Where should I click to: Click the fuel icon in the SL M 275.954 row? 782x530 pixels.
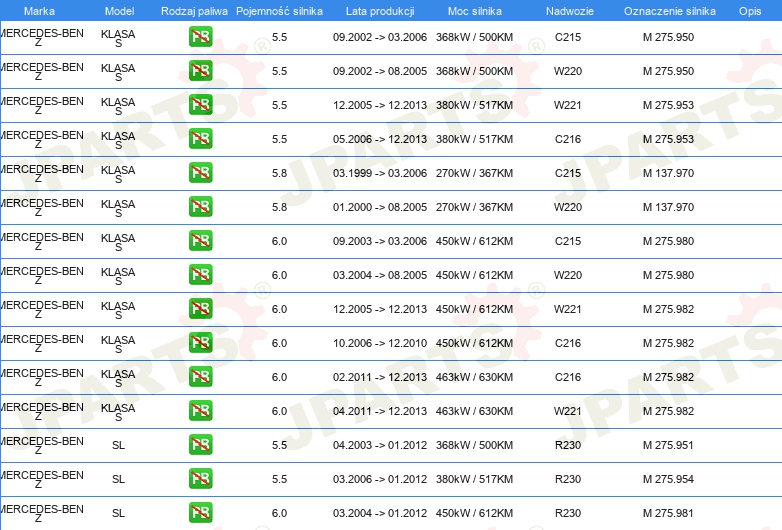point(200,479)
